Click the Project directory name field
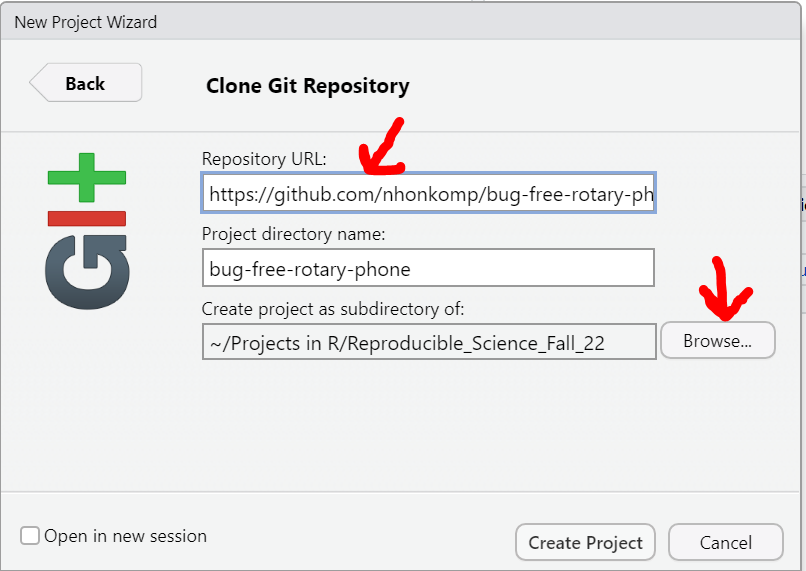The width and height of the screenshot is (806, 571). point(428,268)
